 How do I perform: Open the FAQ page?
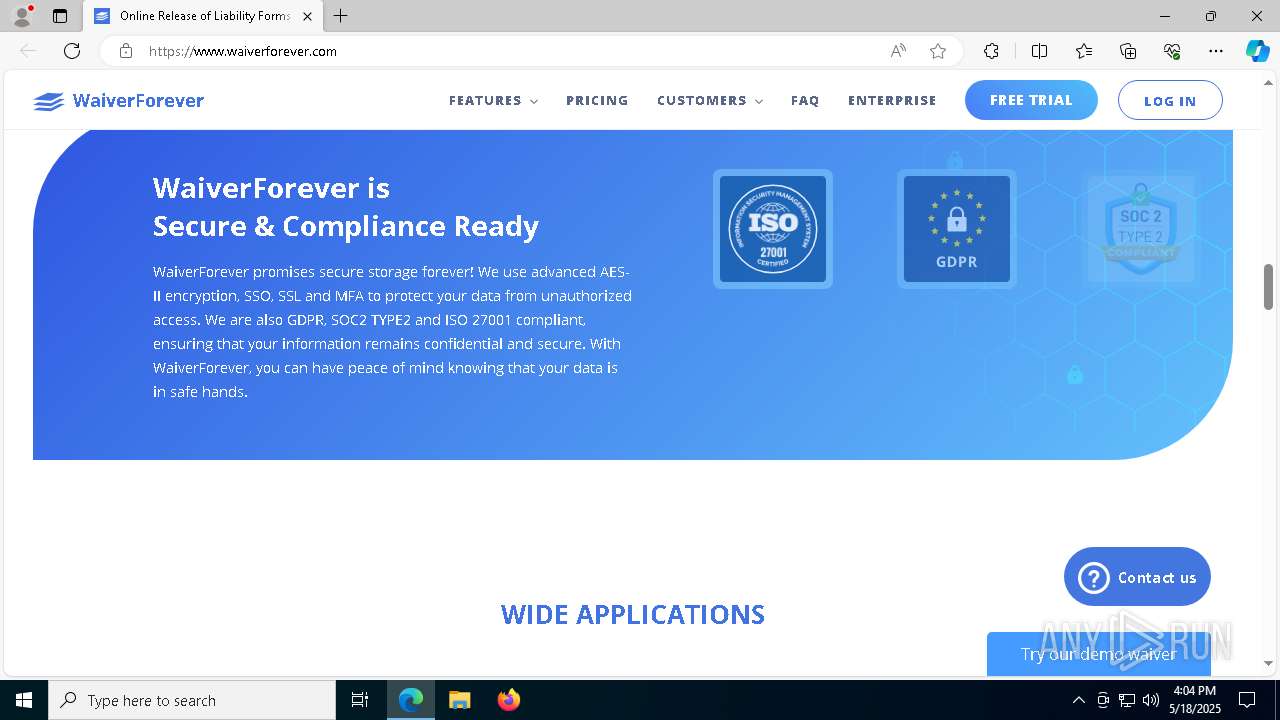805,101
